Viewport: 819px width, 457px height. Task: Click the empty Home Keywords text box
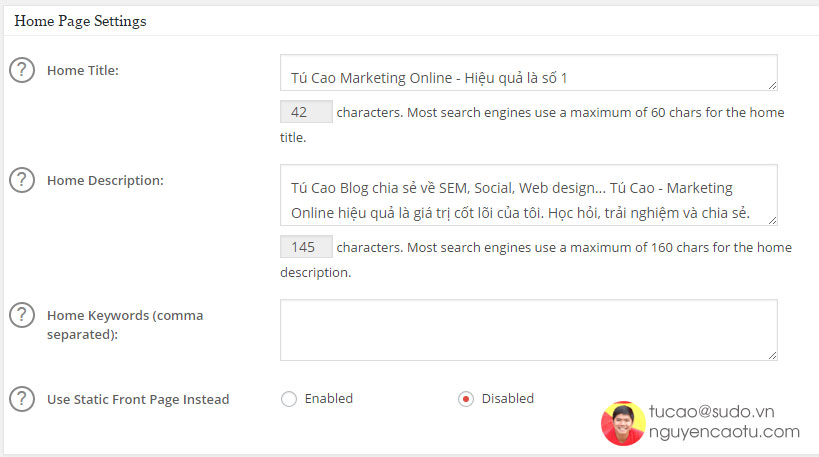(528, 329)
